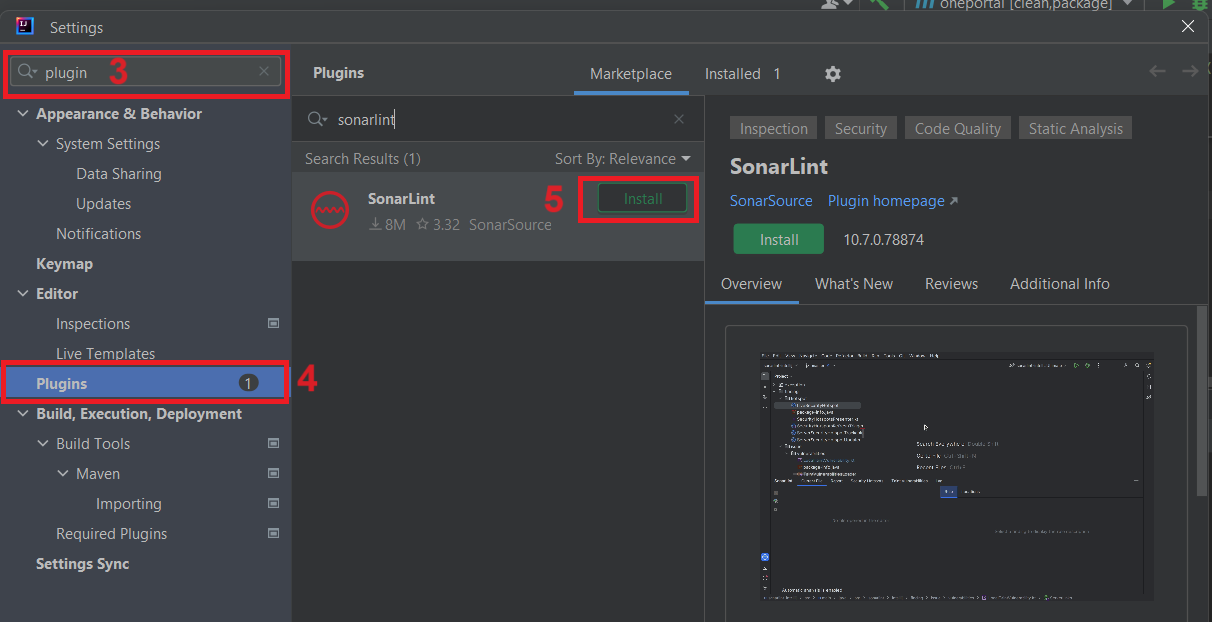
Task: Click the project-level icon on the Maven row
Action: coord(274,474)
